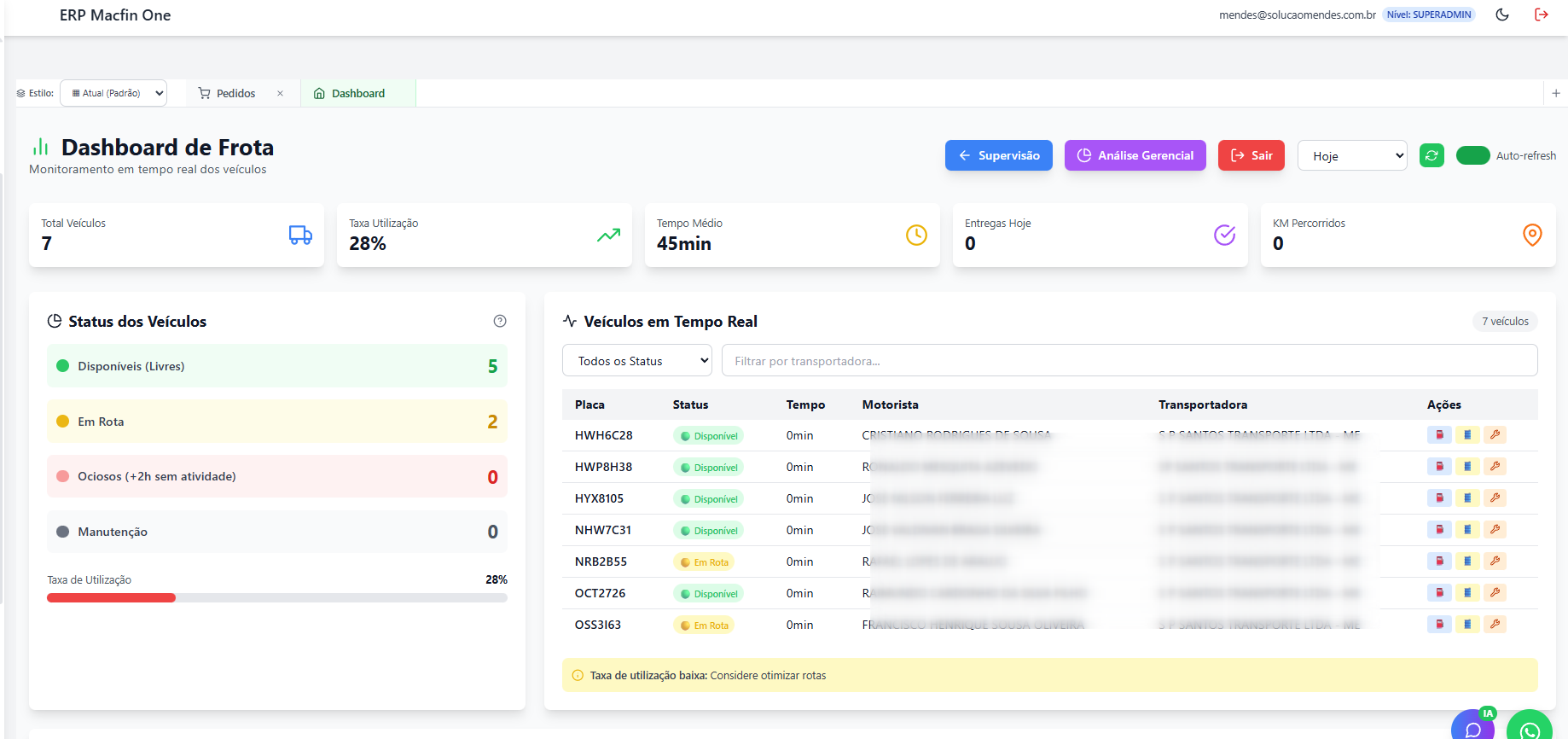This screenshot has width=1568, height=739.
Task: Click the Nível: SUPERADMIN badge
Action: pos(1429,15)
